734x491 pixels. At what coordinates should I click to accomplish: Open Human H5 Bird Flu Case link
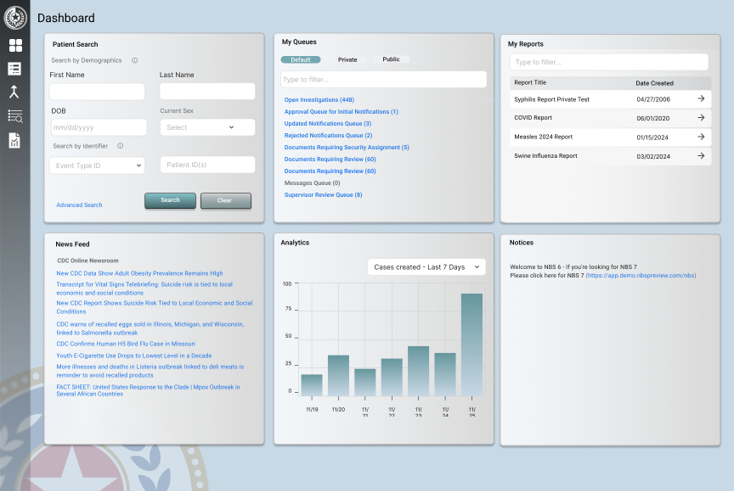[x=126, y=344]
